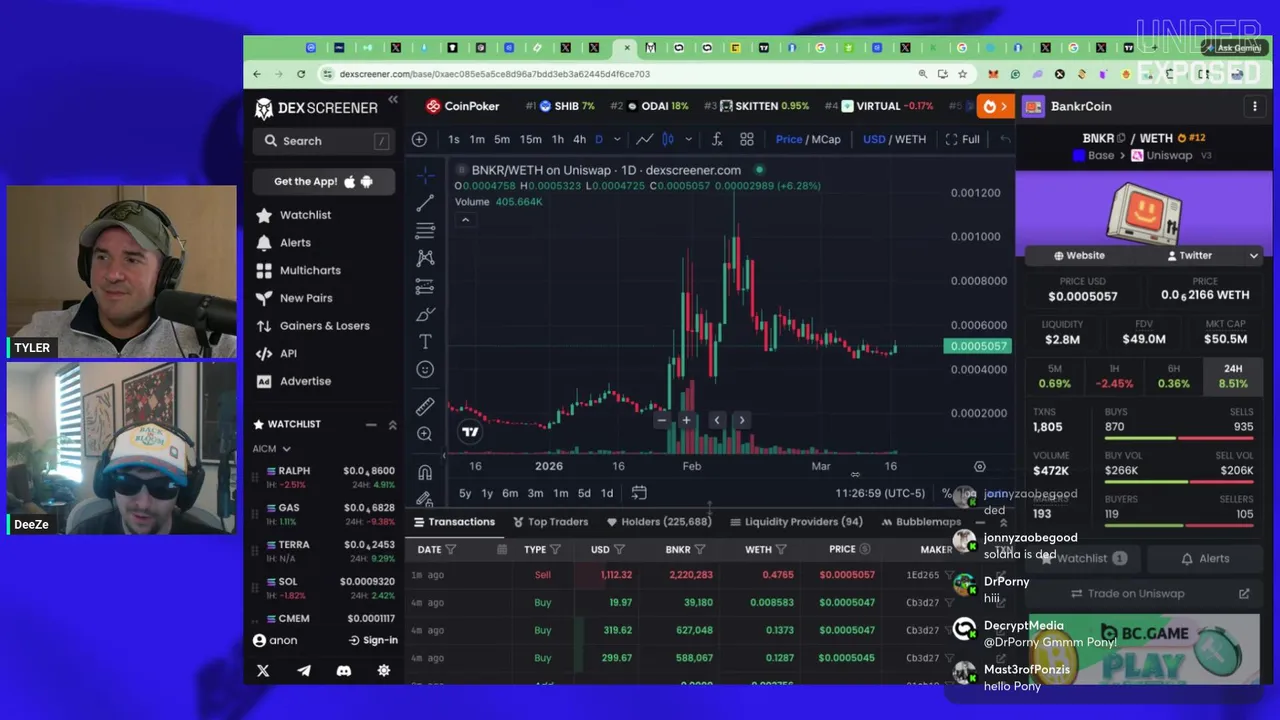Select the chart zoom-in tool

click(425, 434)
